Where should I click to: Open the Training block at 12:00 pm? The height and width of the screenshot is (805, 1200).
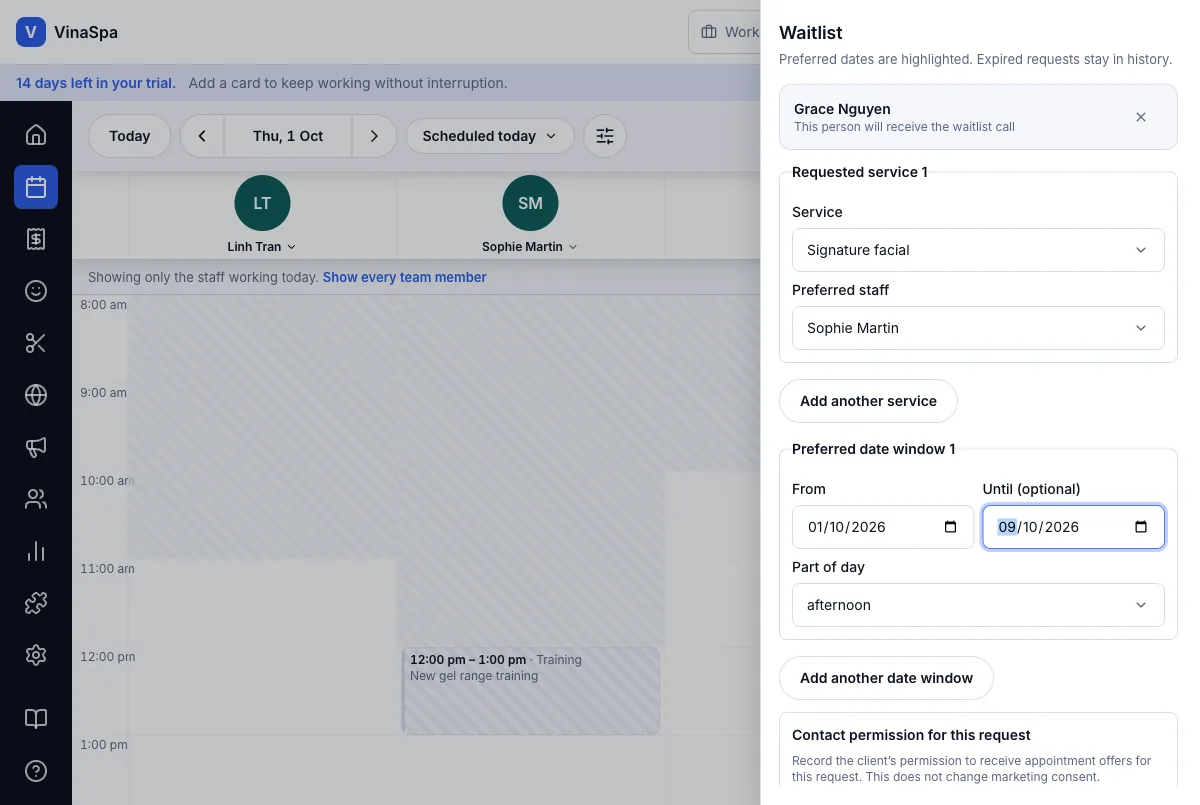(531, 691)
